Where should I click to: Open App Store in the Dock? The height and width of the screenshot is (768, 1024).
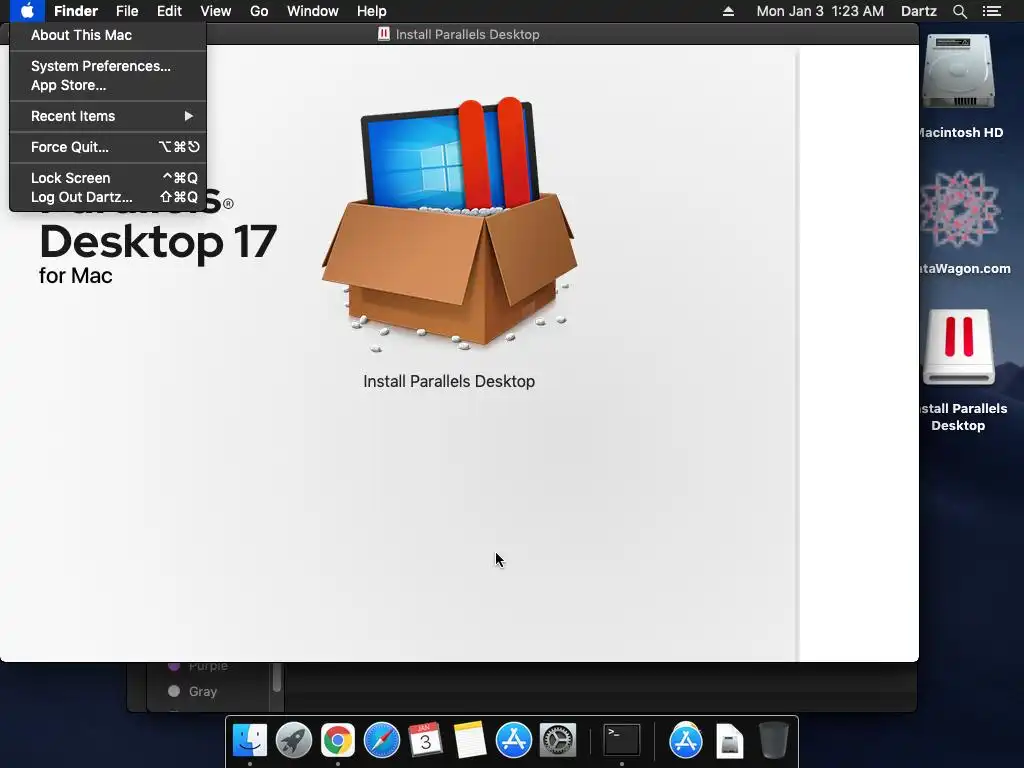point(514,741)
